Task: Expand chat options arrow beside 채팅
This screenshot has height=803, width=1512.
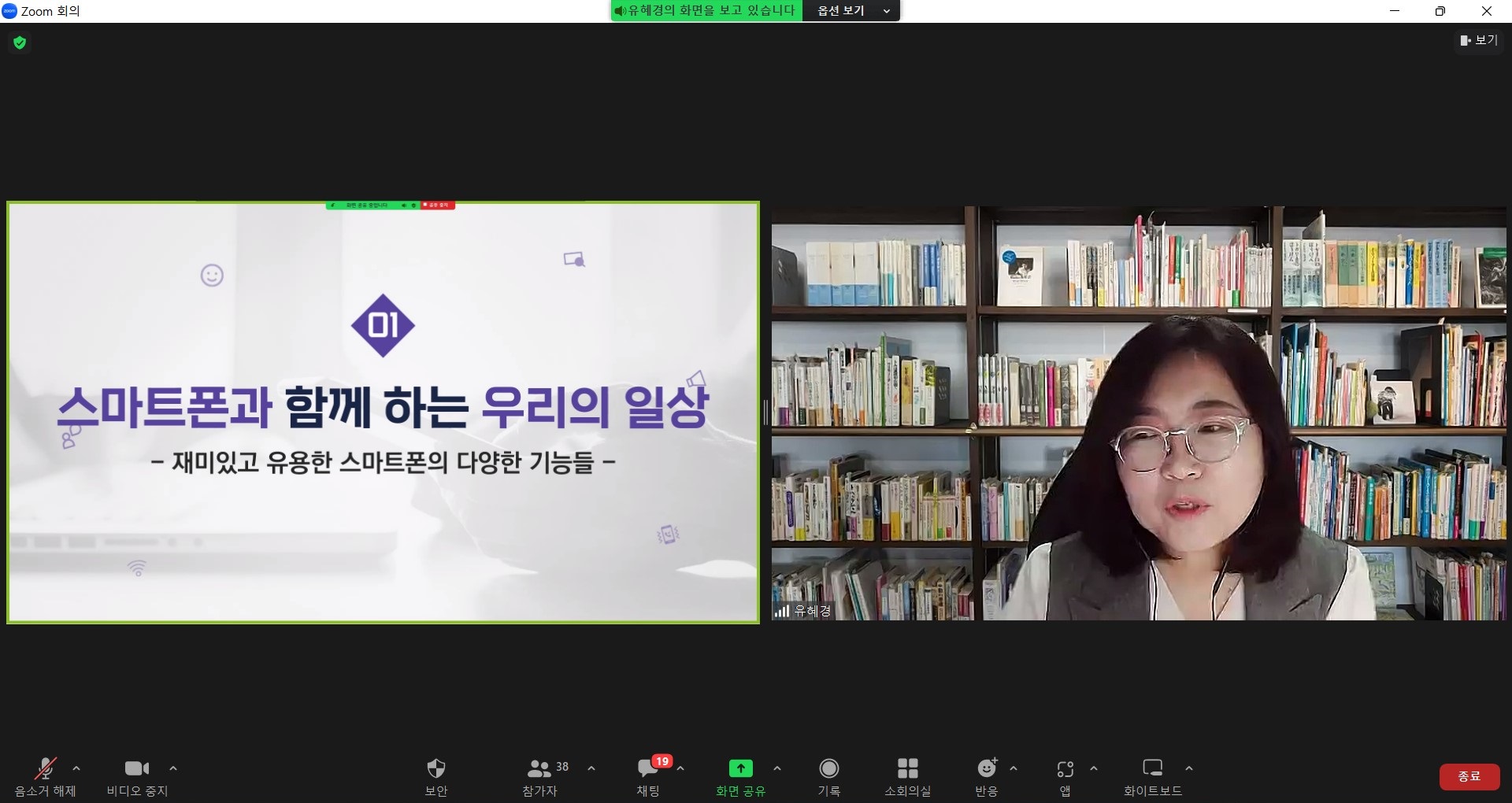Action: click(x=680, y=768)
